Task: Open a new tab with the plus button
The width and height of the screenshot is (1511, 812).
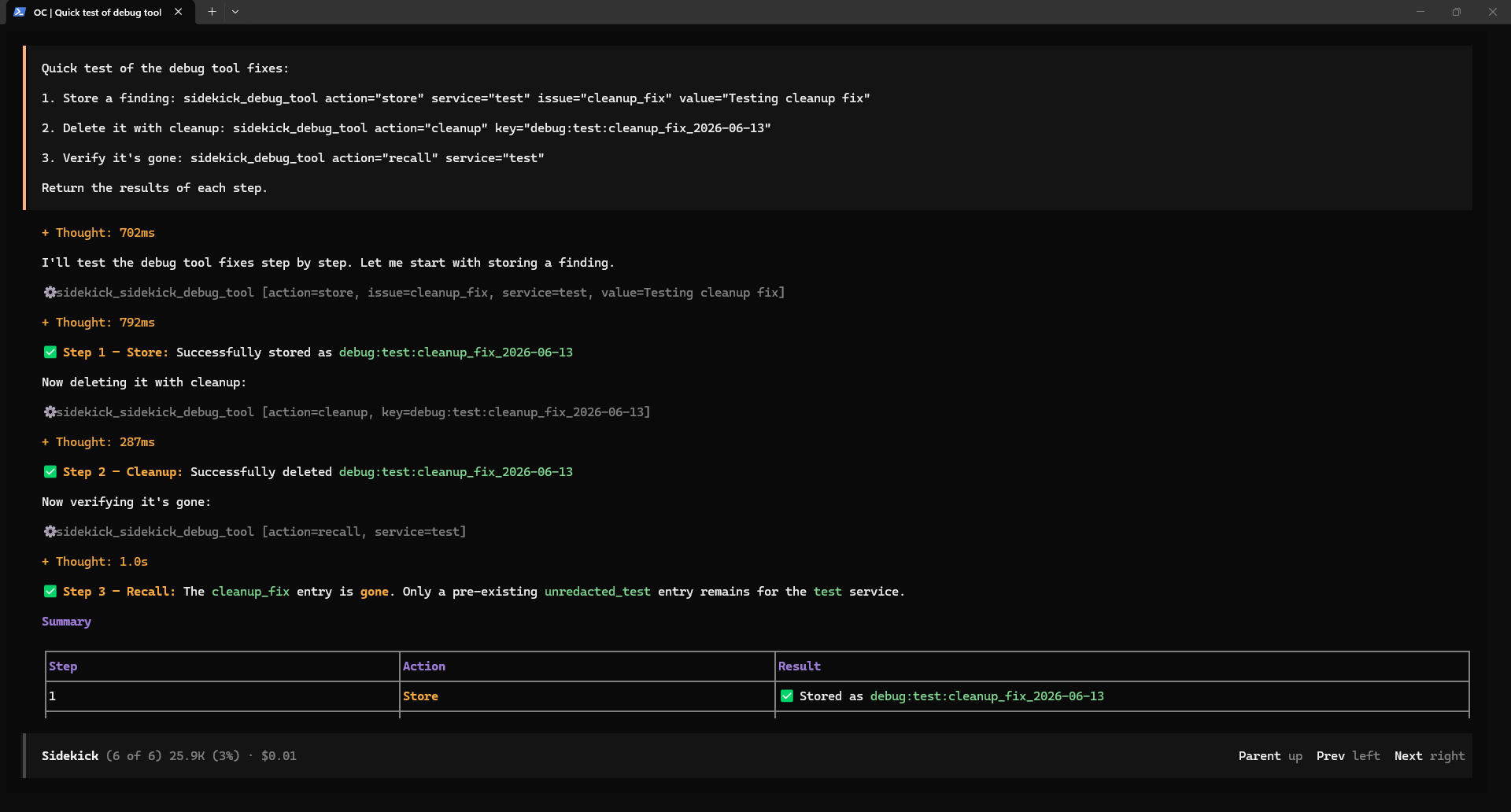Action: pyautogui.click(x=212, y=12)
